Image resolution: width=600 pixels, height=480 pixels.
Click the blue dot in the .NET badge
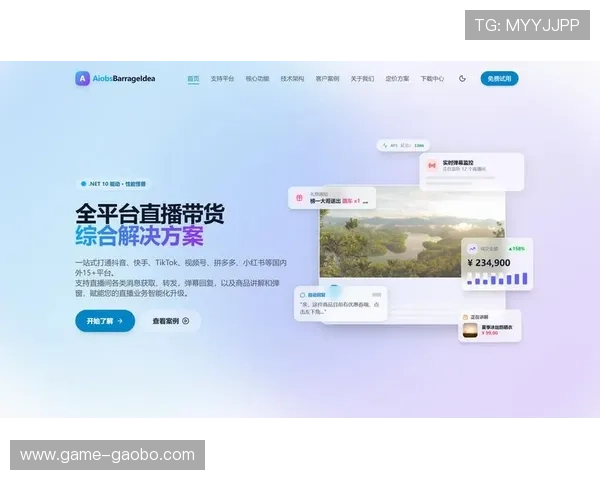pyautogui.click(x=83, y=184)
